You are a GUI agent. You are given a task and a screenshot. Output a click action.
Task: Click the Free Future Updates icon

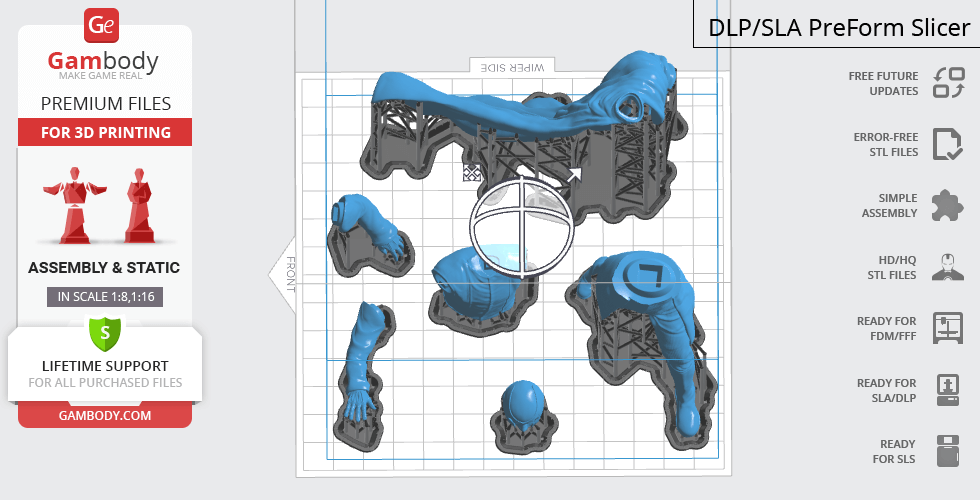(x=948, y=83)
